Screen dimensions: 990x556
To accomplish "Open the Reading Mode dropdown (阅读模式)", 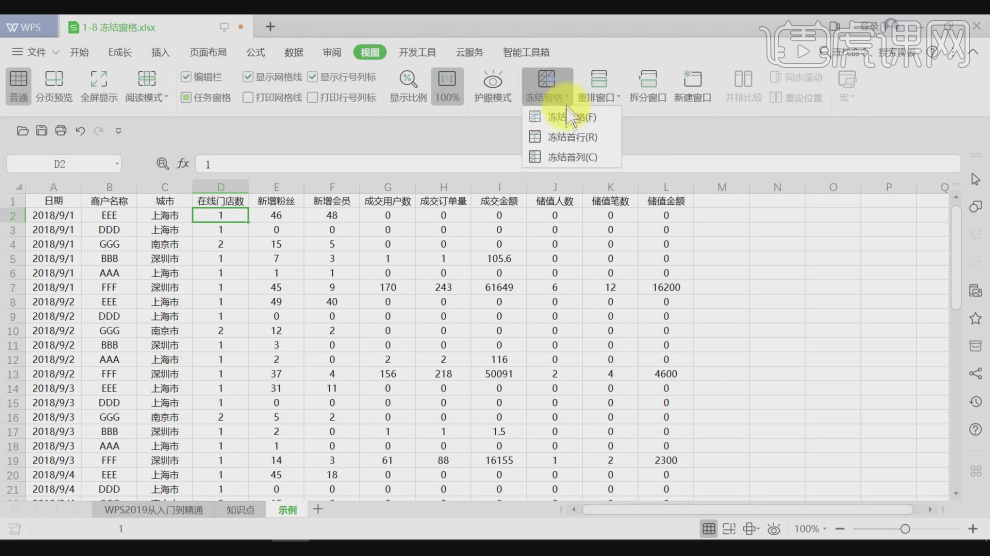I will point(146,86).
